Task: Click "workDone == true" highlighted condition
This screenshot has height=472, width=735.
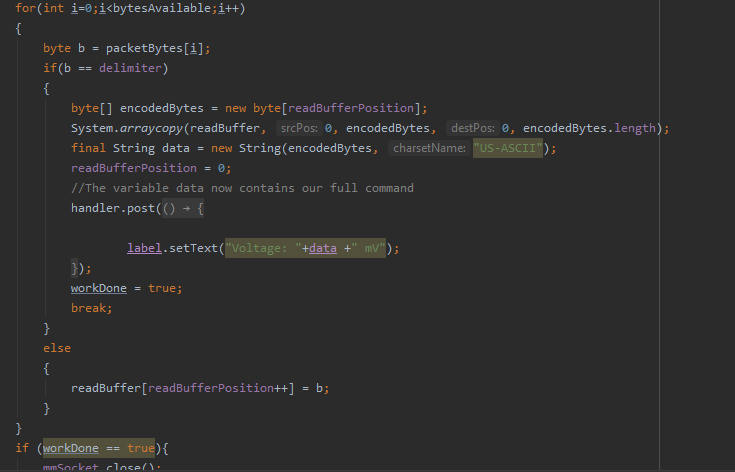Action: (99, 448)
